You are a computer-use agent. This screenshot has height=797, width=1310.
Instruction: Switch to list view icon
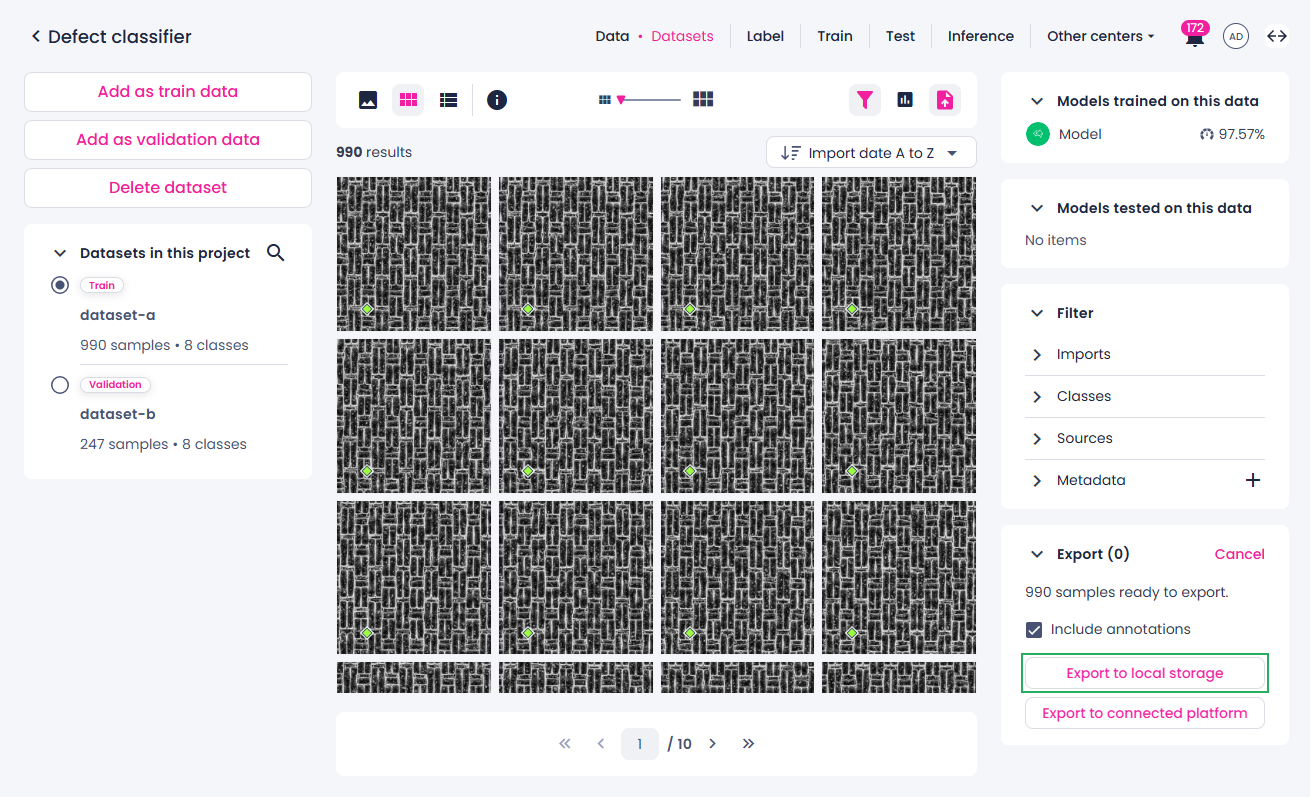449,100
